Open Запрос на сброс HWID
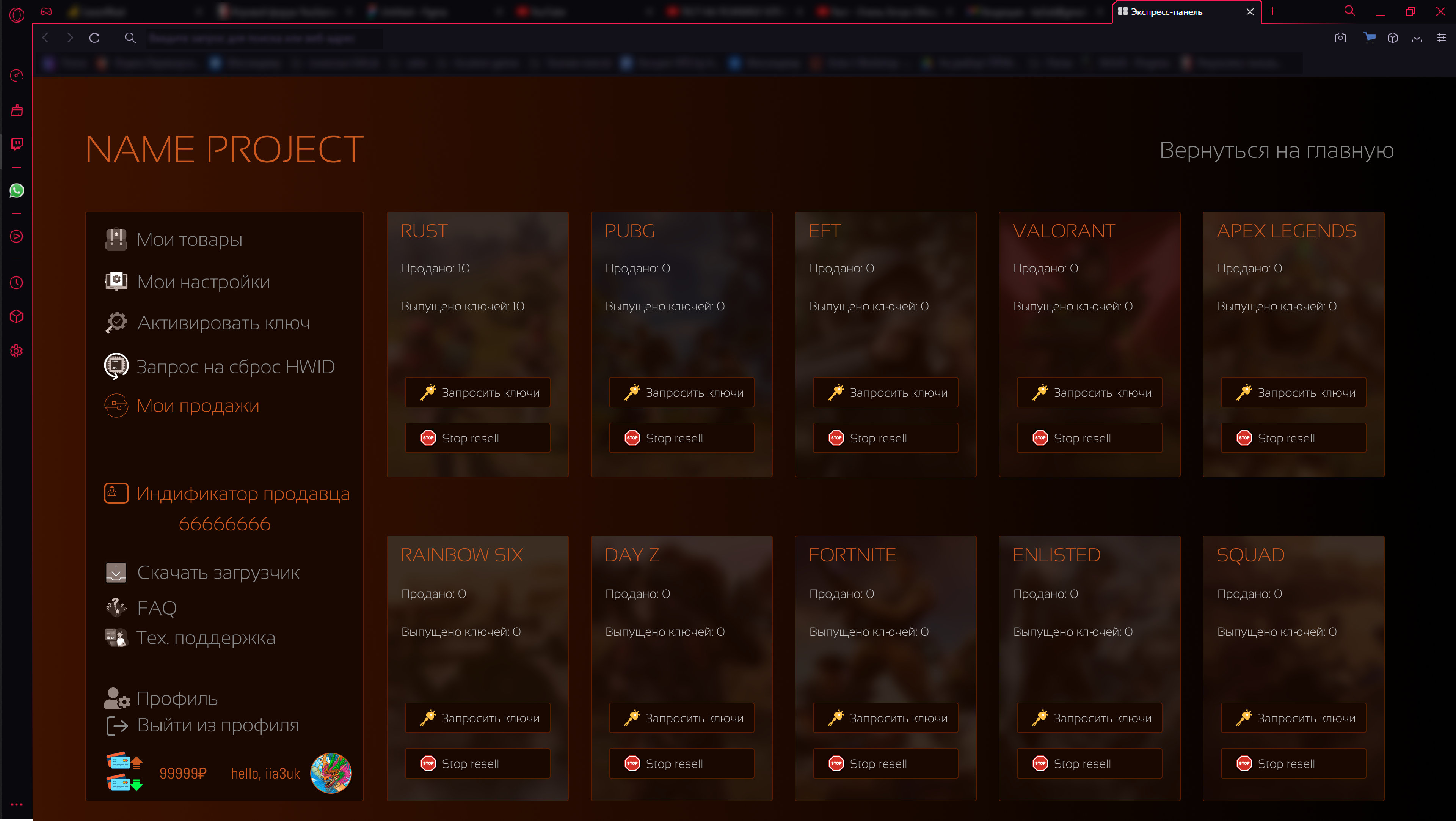This screenshot has height=821, width=1456. 220,366
